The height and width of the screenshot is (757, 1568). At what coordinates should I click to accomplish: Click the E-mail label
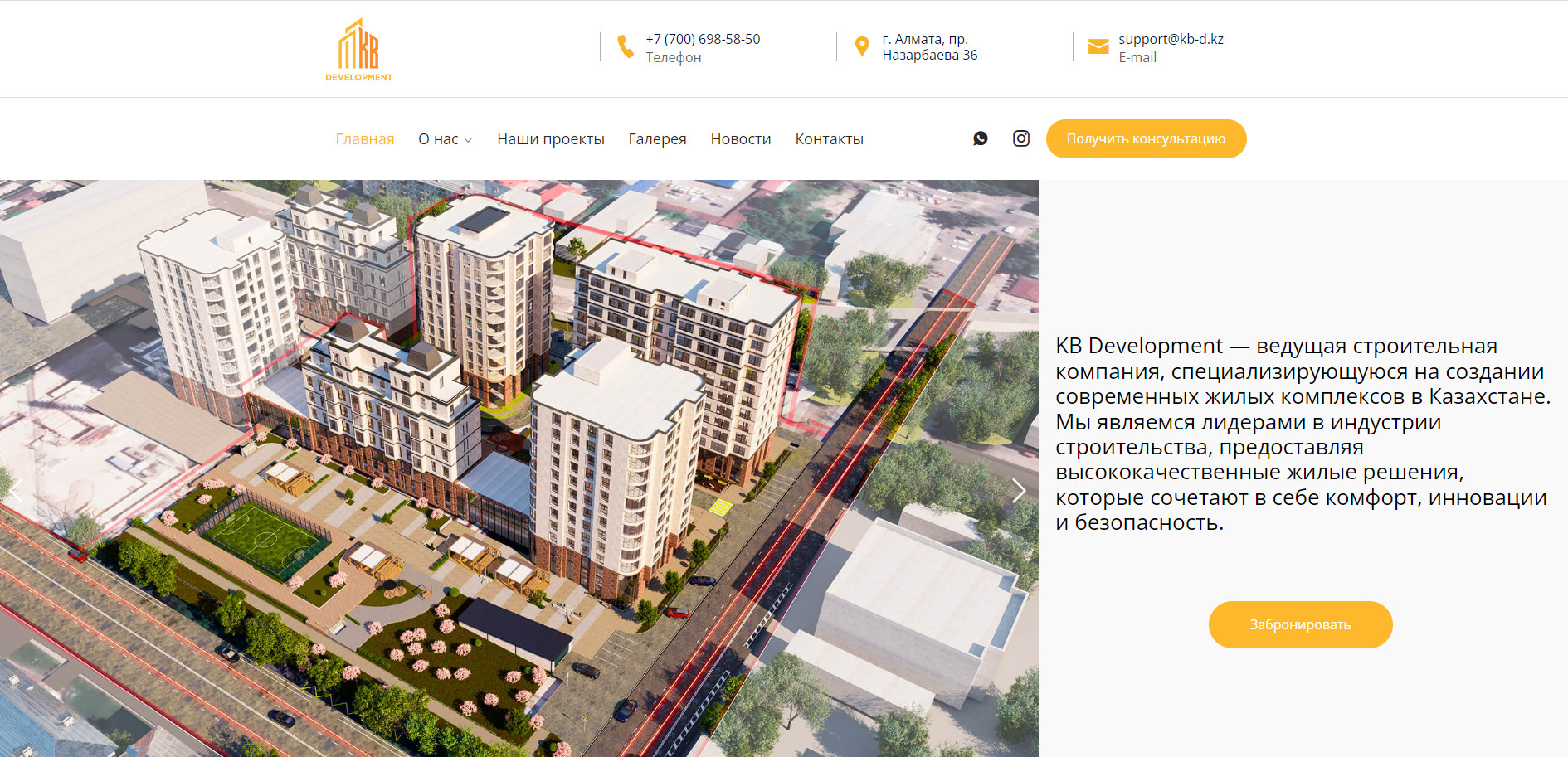pos(1137,57)
